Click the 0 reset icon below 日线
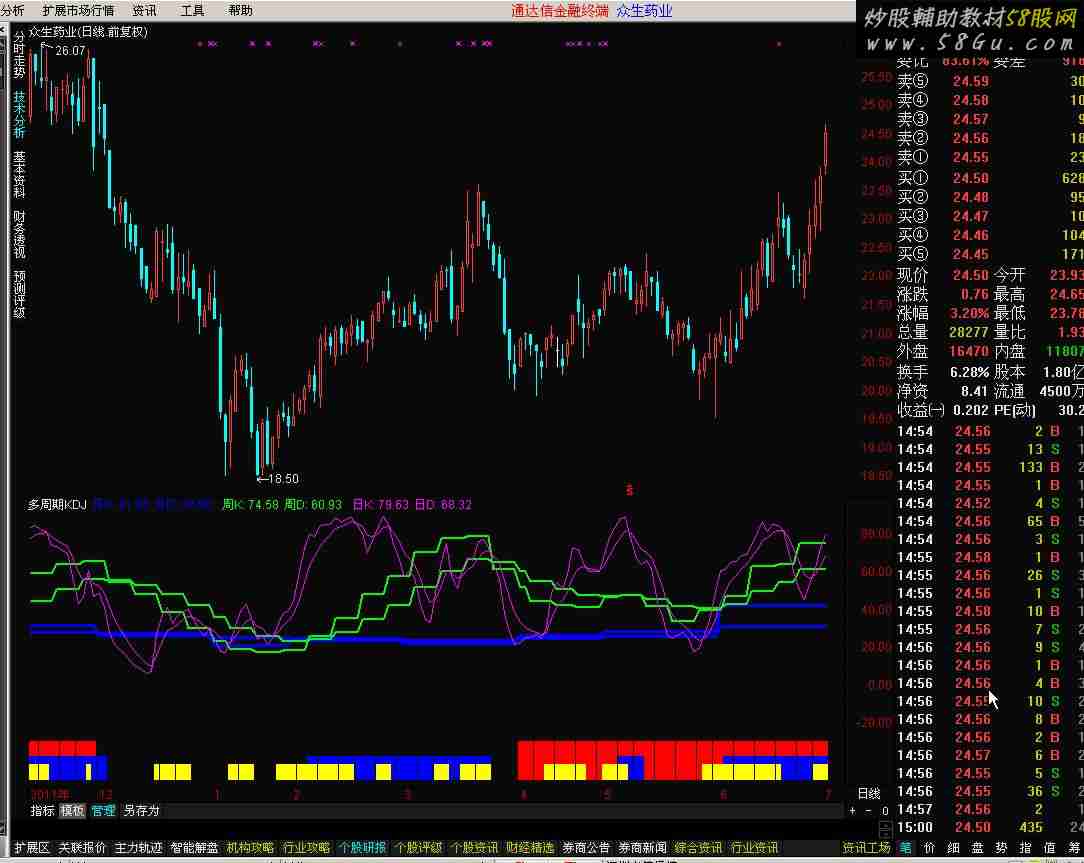 (884, 811)
